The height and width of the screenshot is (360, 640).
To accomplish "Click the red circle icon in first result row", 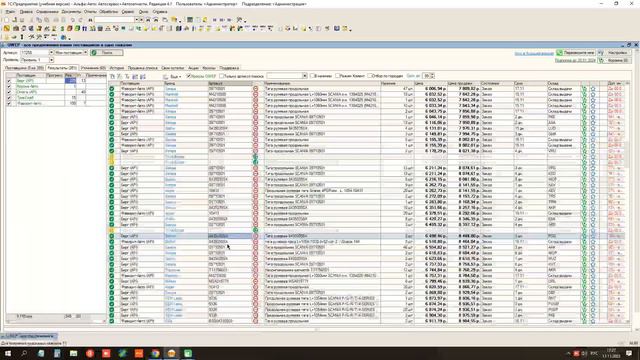I will [256, 89].
